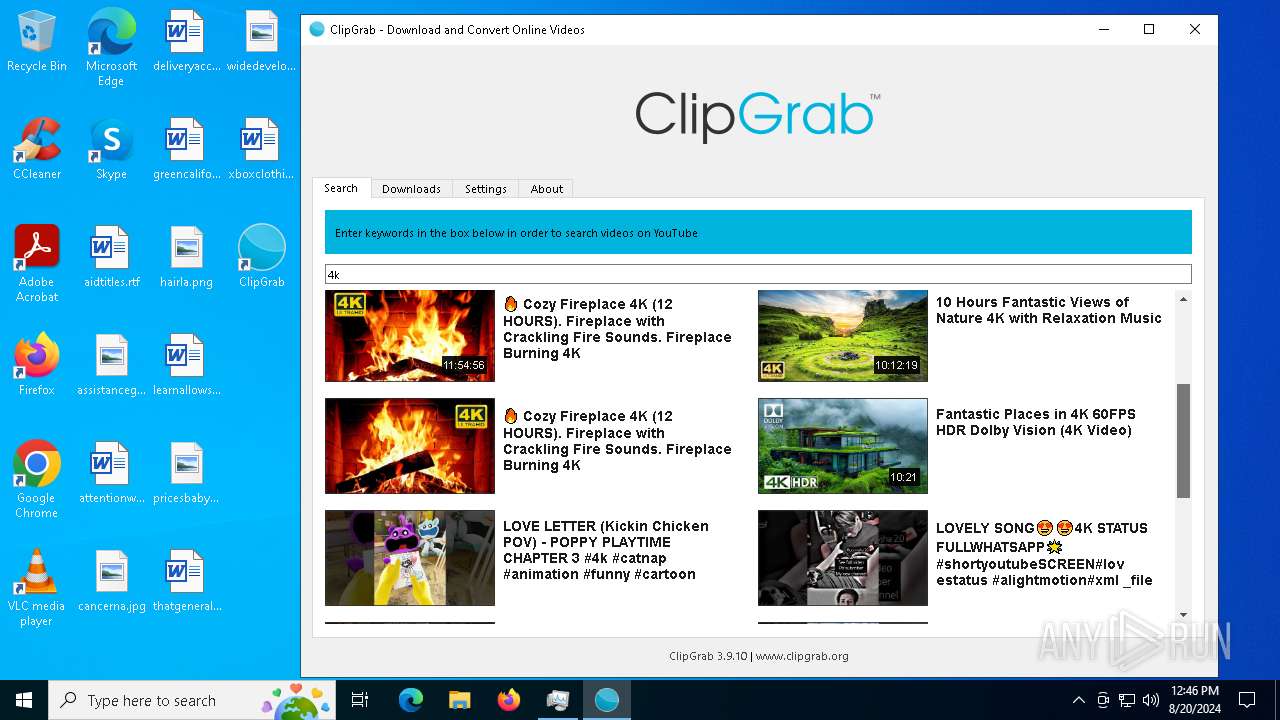Open LOVELY SONG 4K STATUS title
Viewport: 1280px width, 720px height.
1044,554
